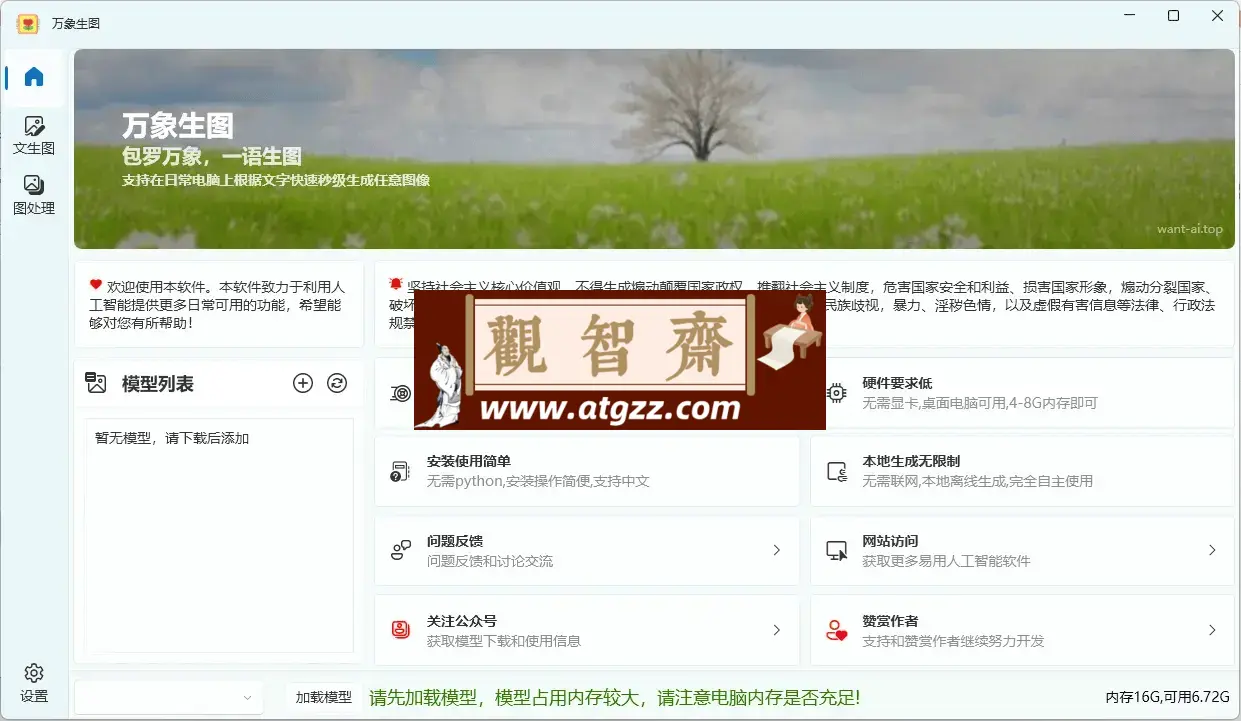1241x721 pixels.
Task: Click the 欢迎使用本软件 welcome message
Action: tap(219, 305)
